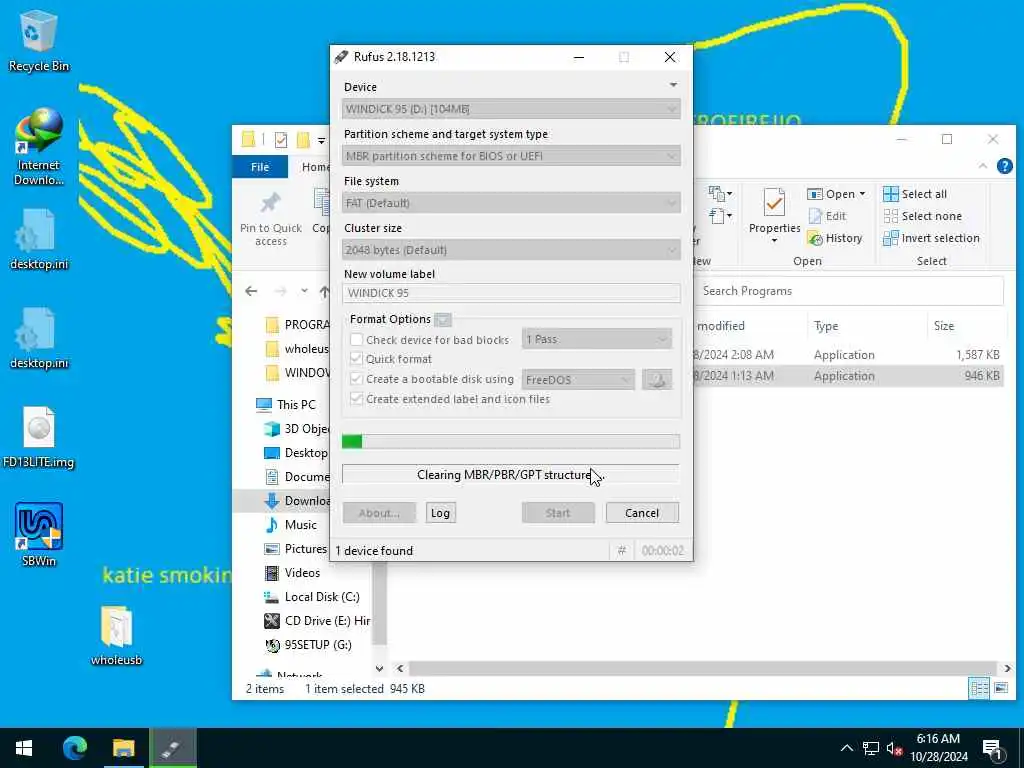Click Explorer back navigation arrow

pos(251,291)
